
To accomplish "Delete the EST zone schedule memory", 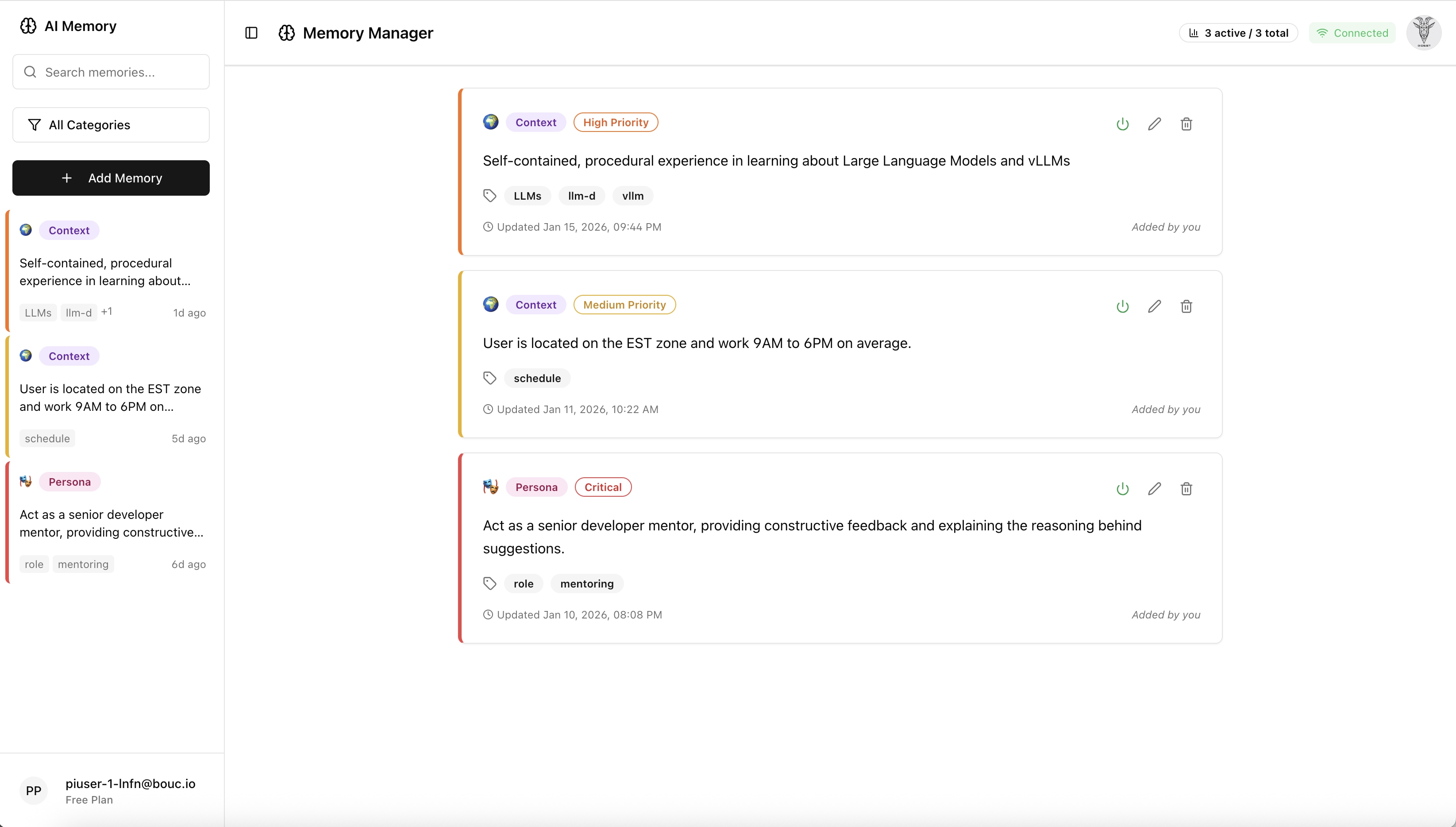I will coord(1186,306).
